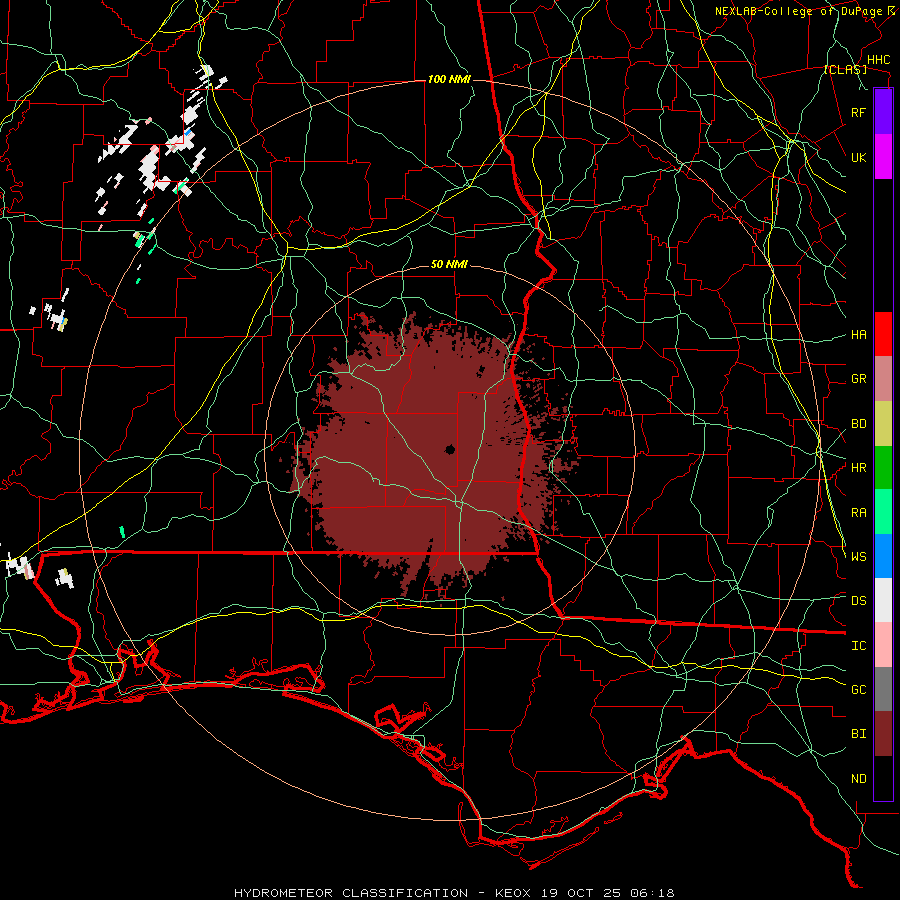This screenshot has height=900, width=900.
Task: Click the GC gray legend swatch
Action: (883, 689)
